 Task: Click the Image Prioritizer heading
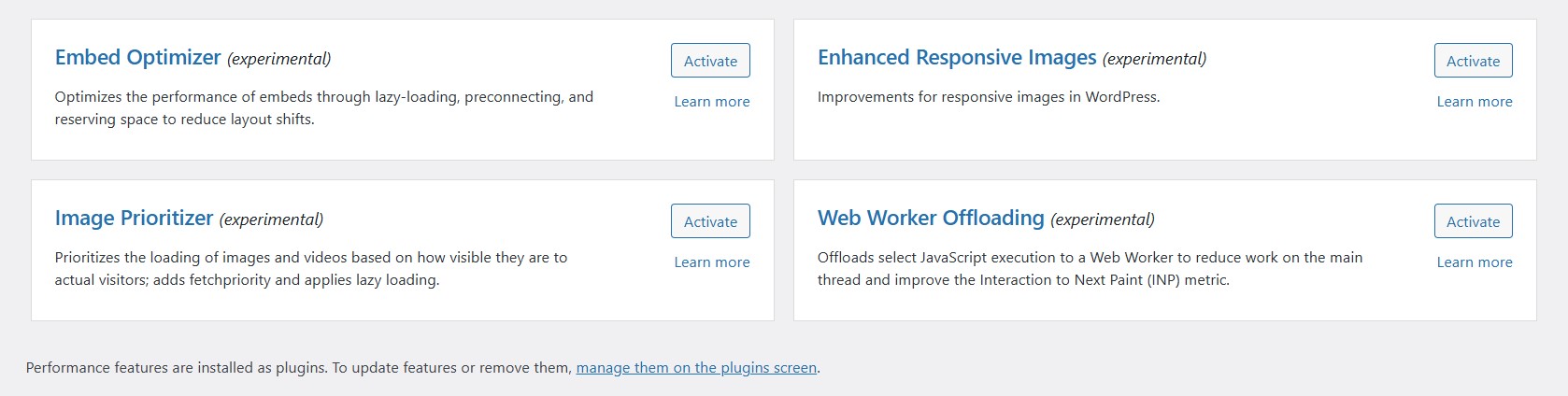135,219
